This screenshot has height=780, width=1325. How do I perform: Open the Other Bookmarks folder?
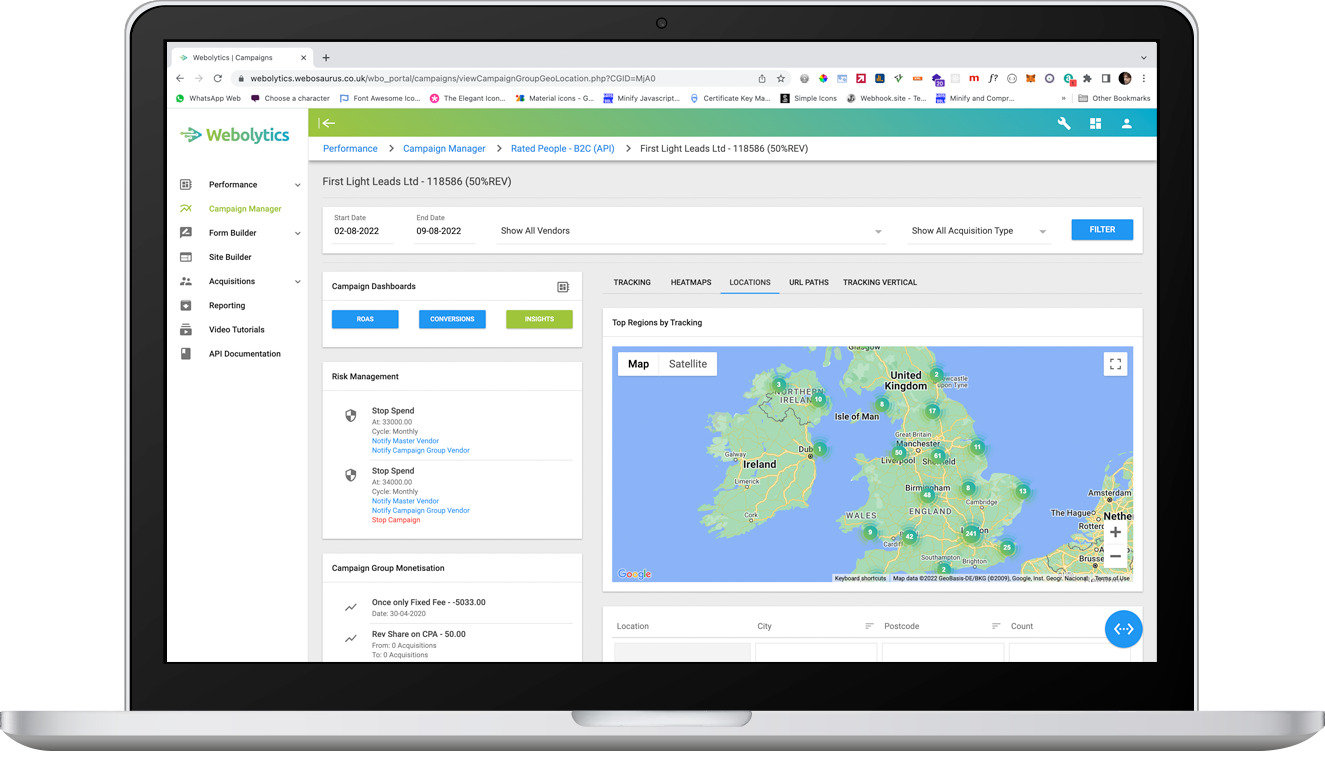click(x=1114, y=98)
